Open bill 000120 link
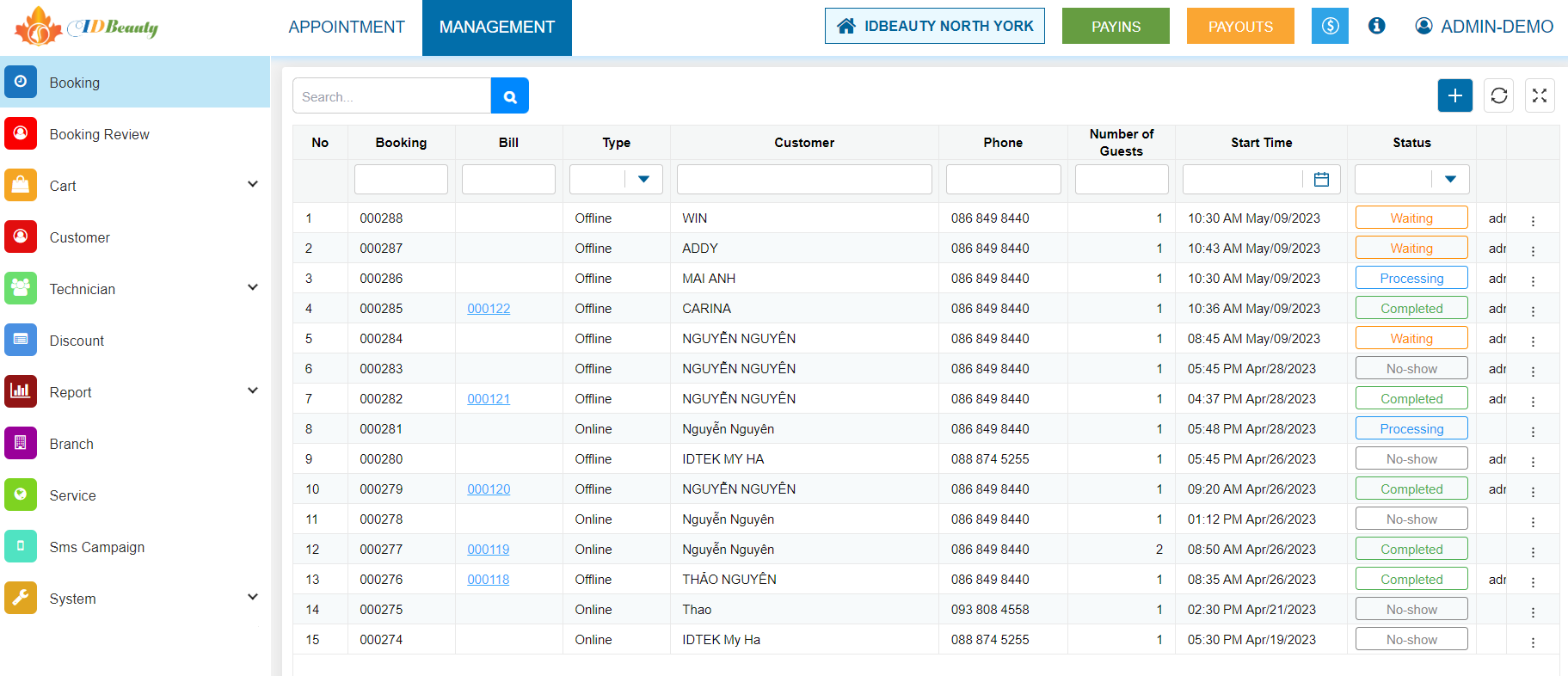The height and width of the screenshot is (676, 1568). click(x=489, y=489)
